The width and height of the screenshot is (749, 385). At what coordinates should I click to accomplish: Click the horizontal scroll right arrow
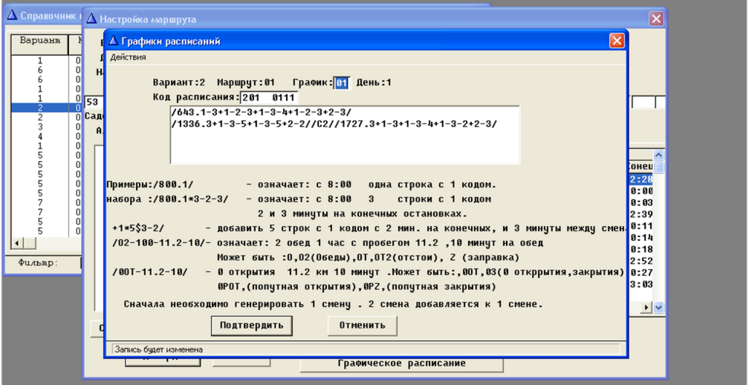pos(647,307)
